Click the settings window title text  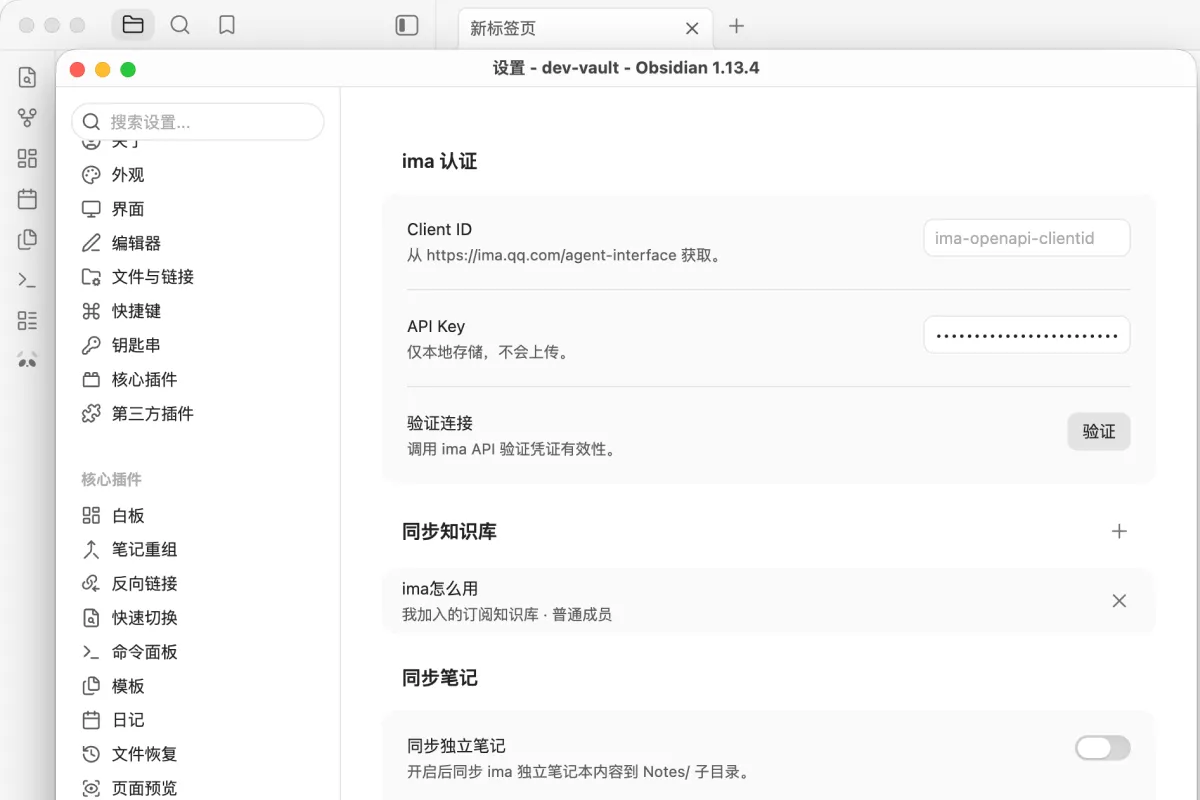tap(626, 68)
